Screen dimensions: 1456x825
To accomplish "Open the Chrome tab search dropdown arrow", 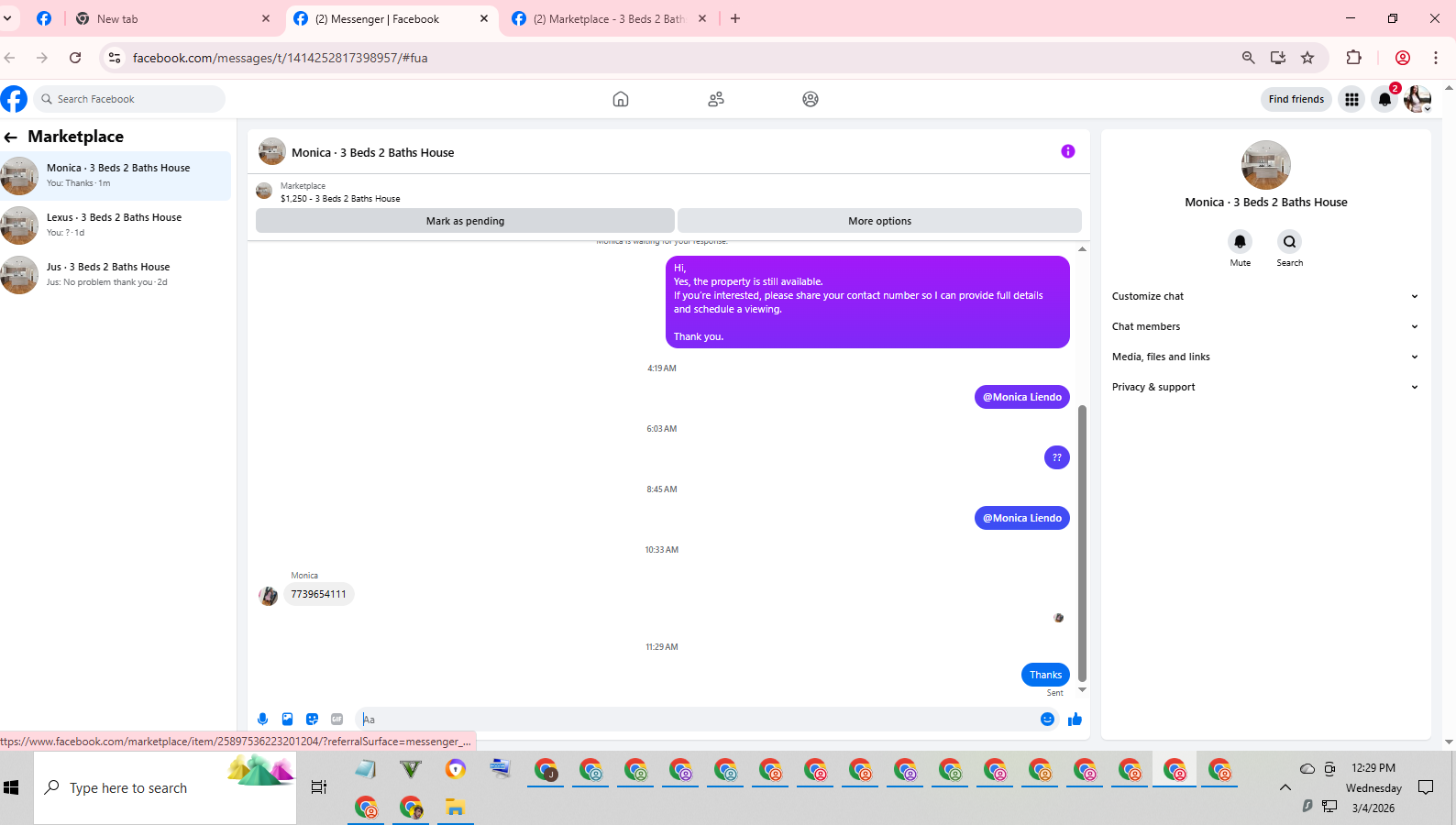I will pos(7,18).
